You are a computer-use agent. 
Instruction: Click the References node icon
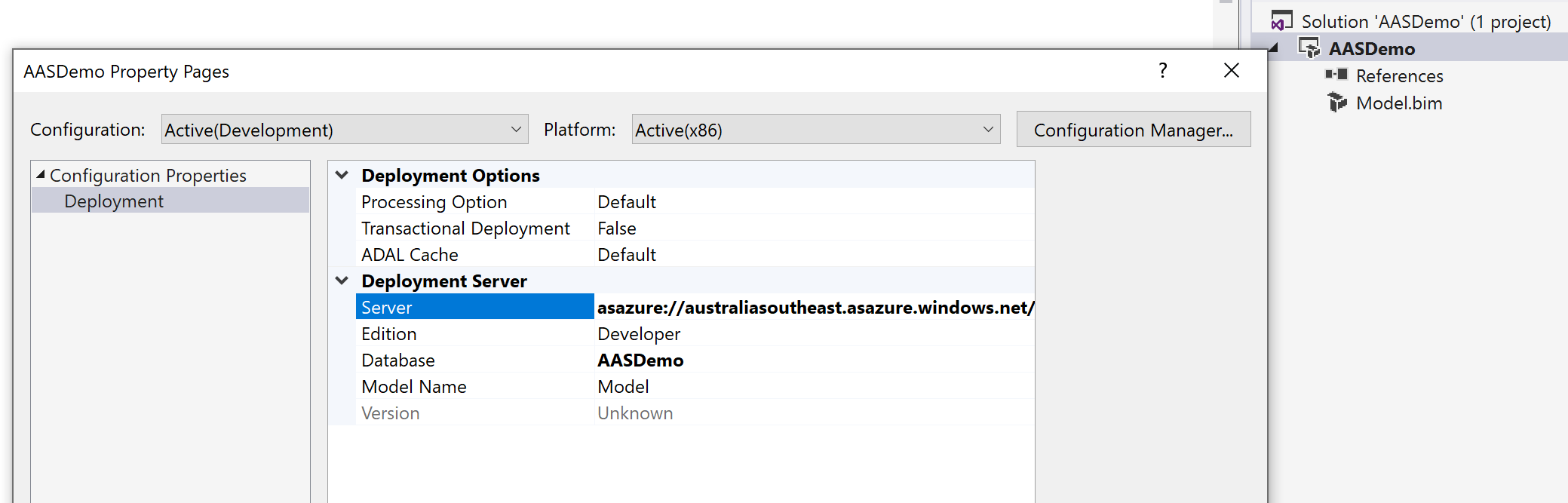(x=1336, y=75)
